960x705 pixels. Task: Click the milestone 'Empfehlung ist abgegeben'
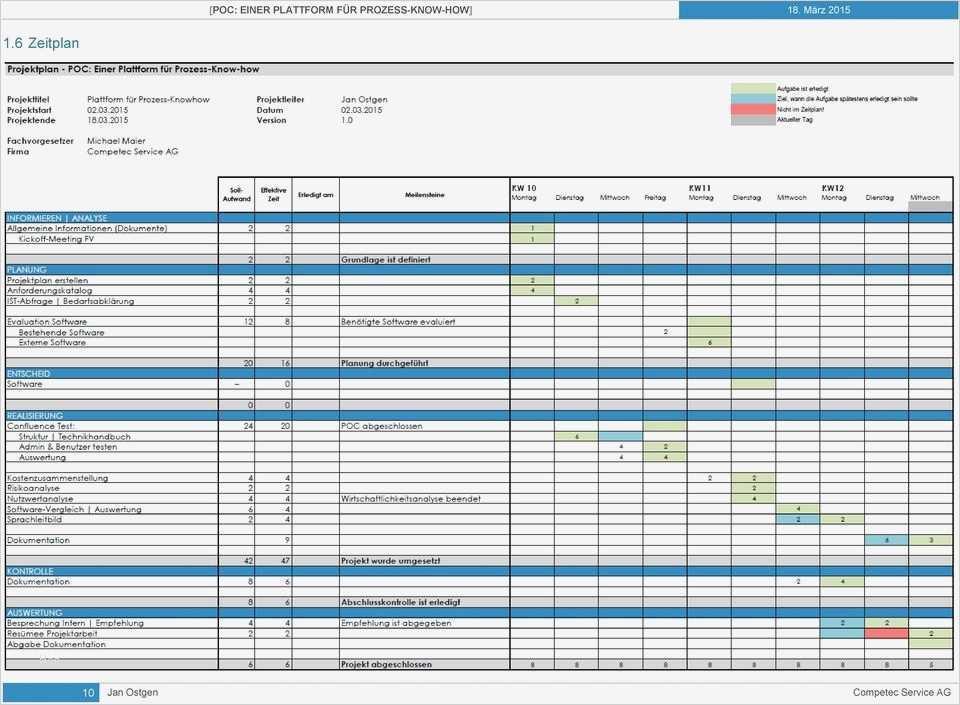tap(396, 623)
